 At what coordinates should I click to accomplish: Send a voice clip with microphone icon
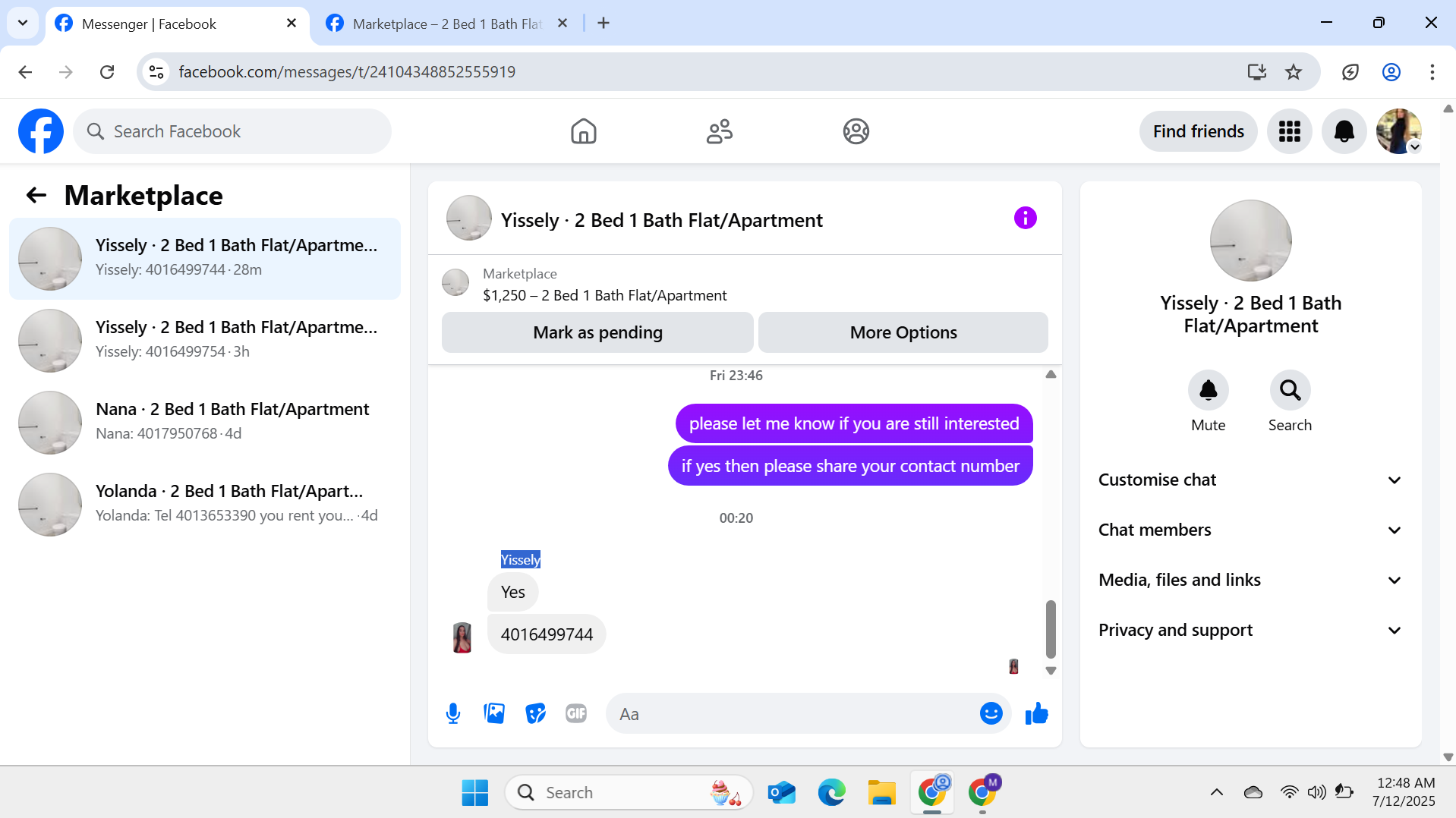453,713
